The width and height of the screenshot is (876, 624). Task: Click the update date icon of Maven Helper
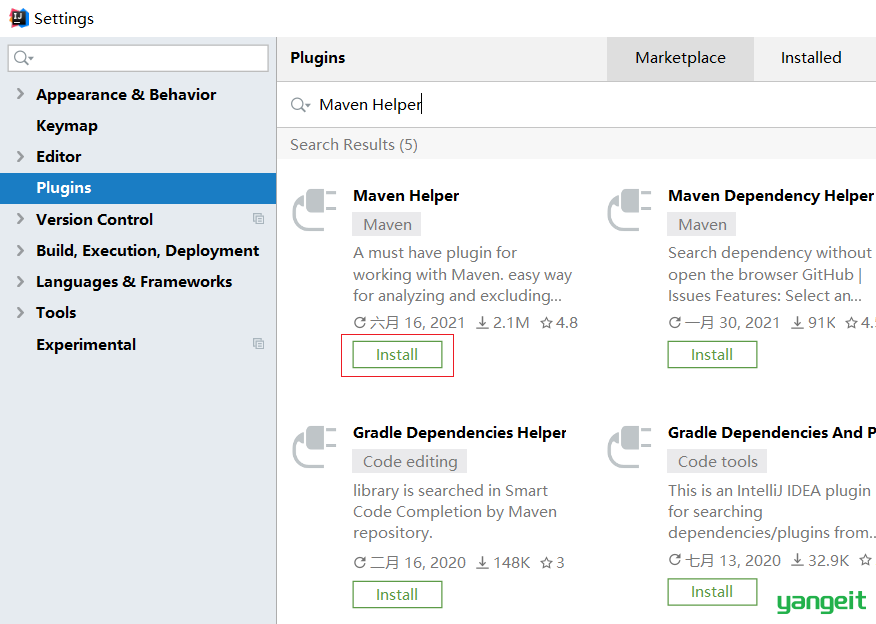(x=360, y=322)
